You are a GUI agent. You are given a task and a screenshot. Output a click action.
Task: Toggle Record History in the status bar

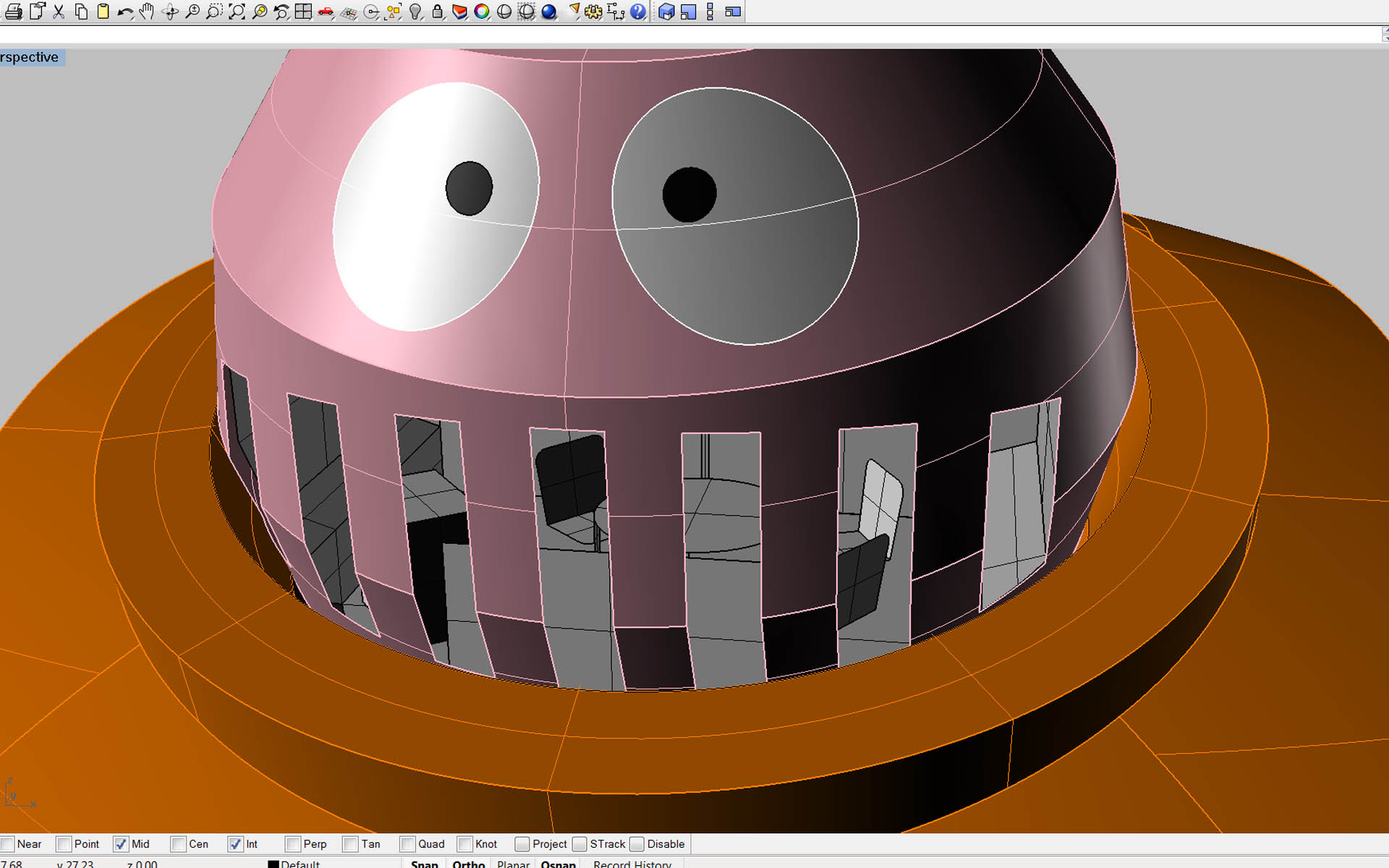coord(632,864)
